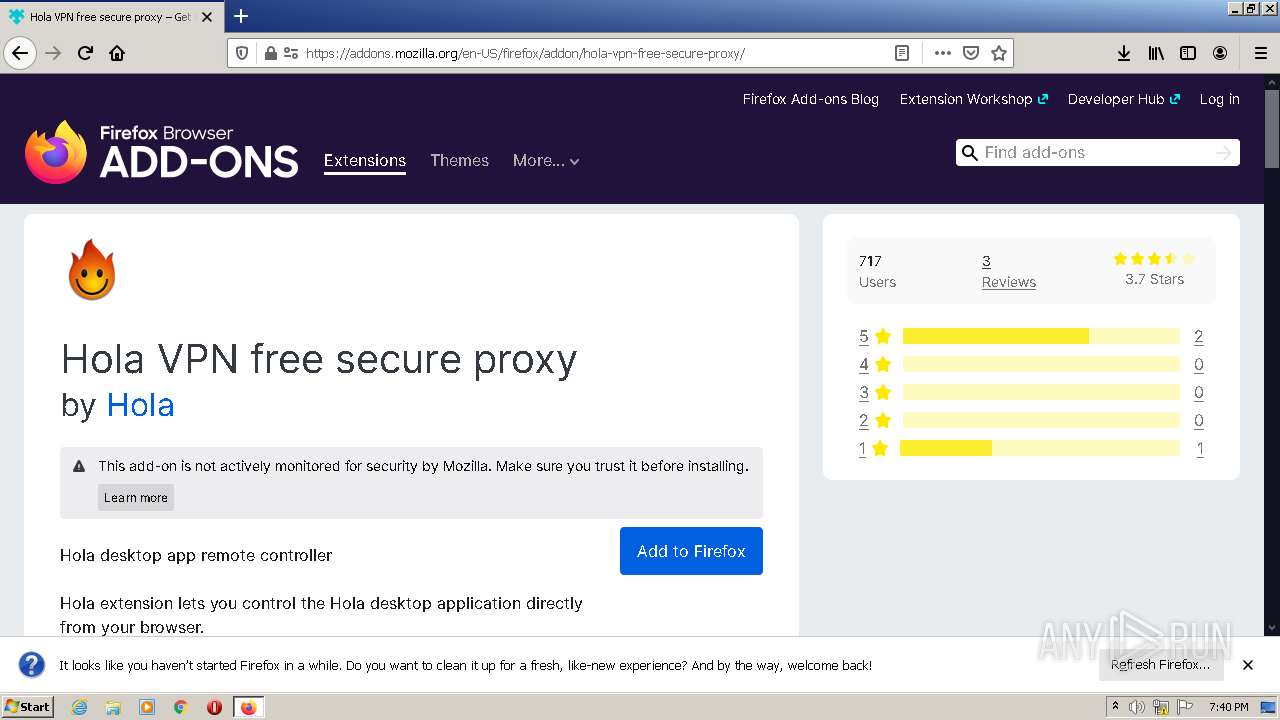Show tracking protection shield info
This screenshot has width=1280, height=720.
click(242, 53)
